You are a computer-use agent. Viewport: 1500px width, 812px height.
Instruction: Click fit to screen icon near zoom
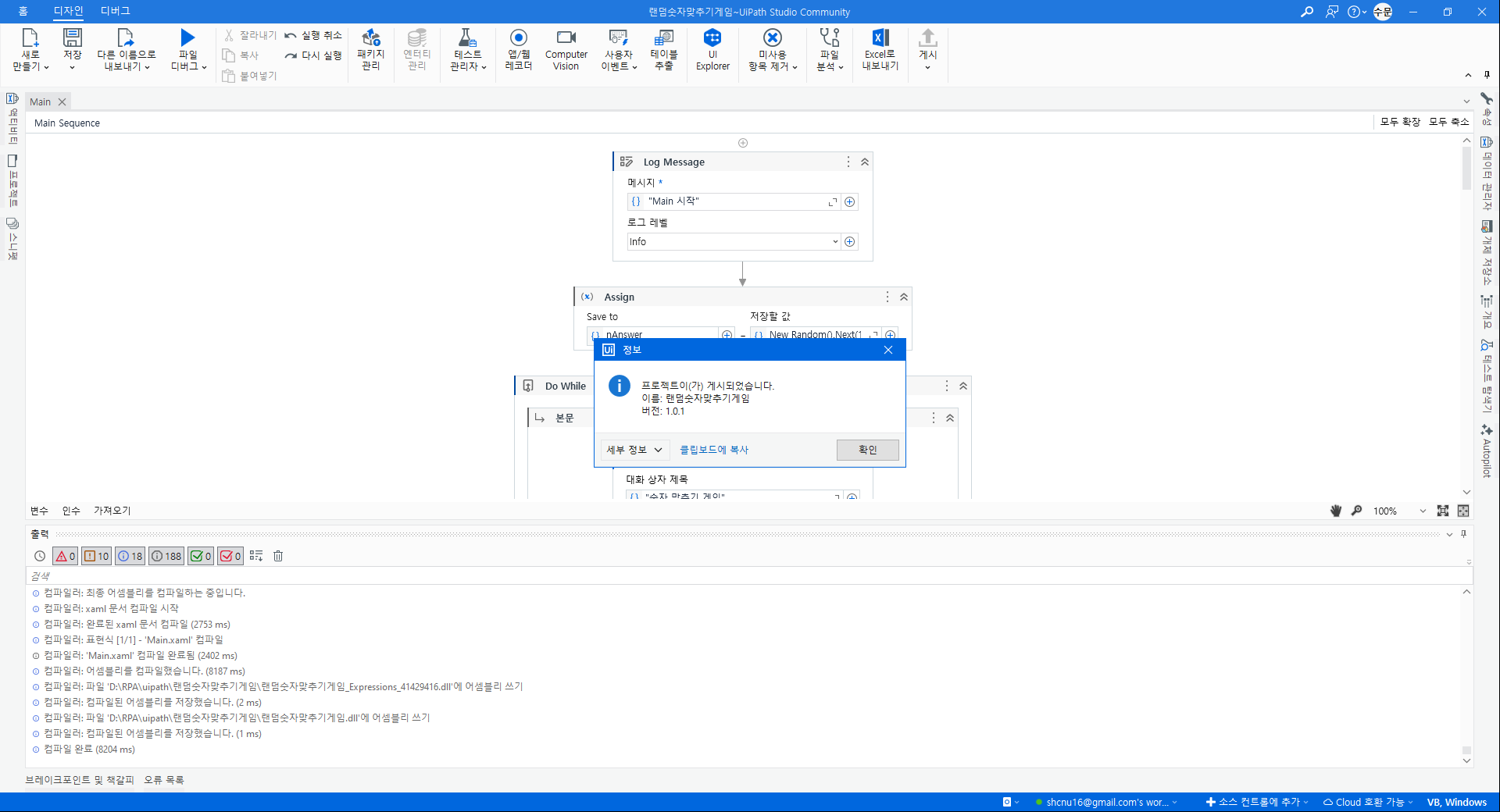pyautogui.click(x=1443, y=511)
